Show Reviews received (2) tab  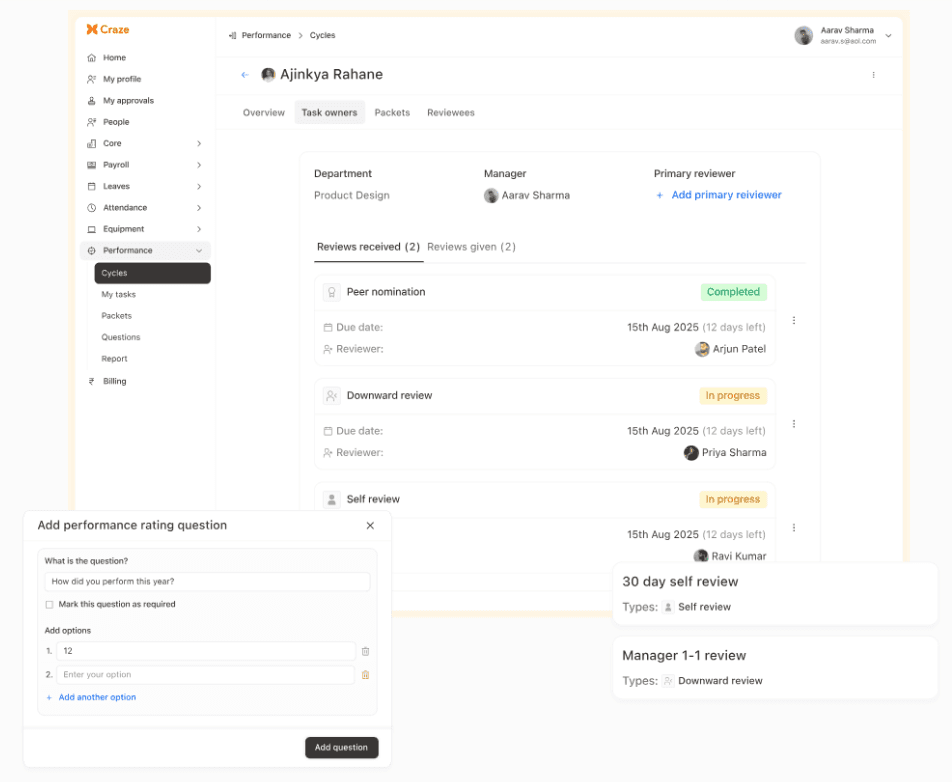pyautogui.click(x=368, y=247)
